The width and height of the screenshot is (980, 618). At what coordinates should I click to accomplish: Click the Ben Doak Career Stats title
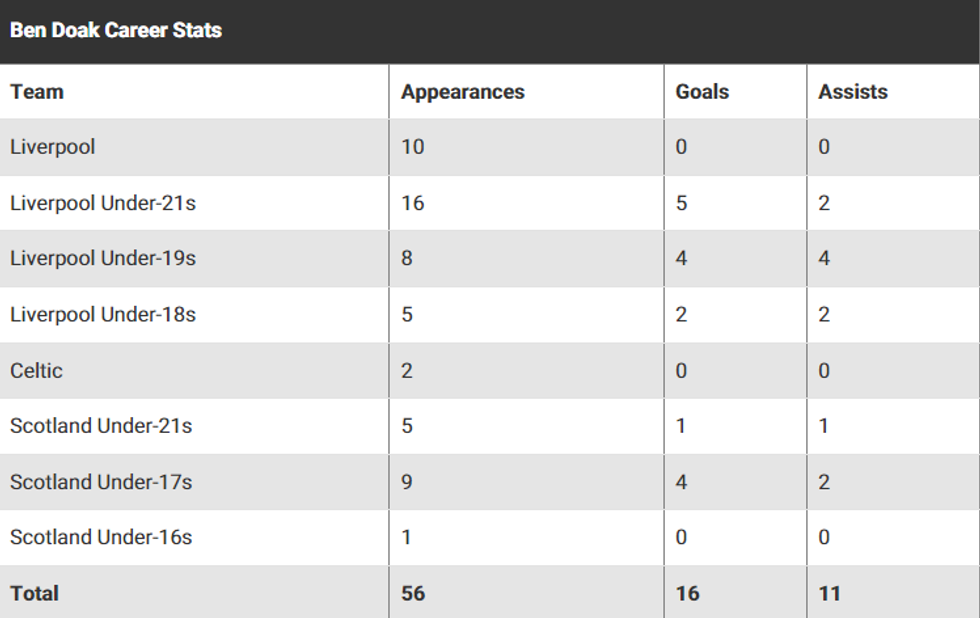pos(116,30)
